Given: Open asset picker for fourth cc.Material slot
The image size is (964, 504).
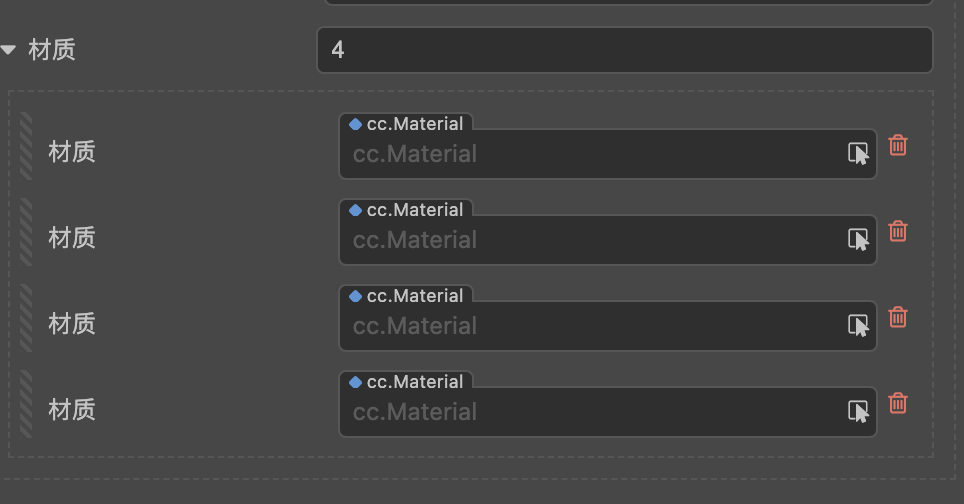Looking at the screenshot, I should [858, 411].
